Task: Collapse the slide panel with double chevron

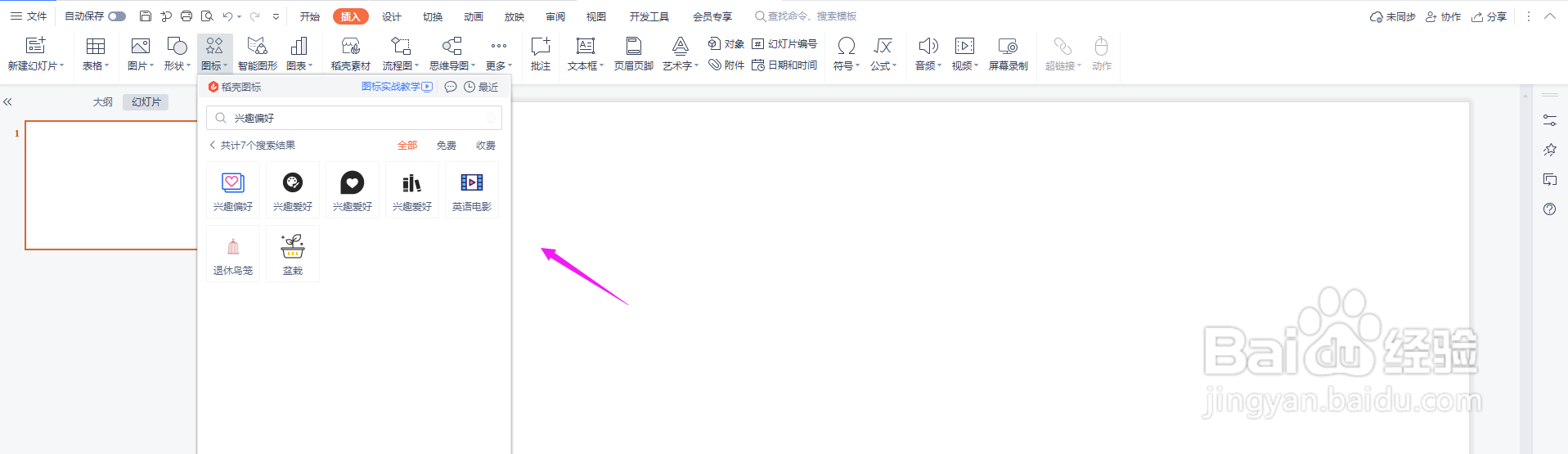Action: pyautogui.click(x=7, y=102)
